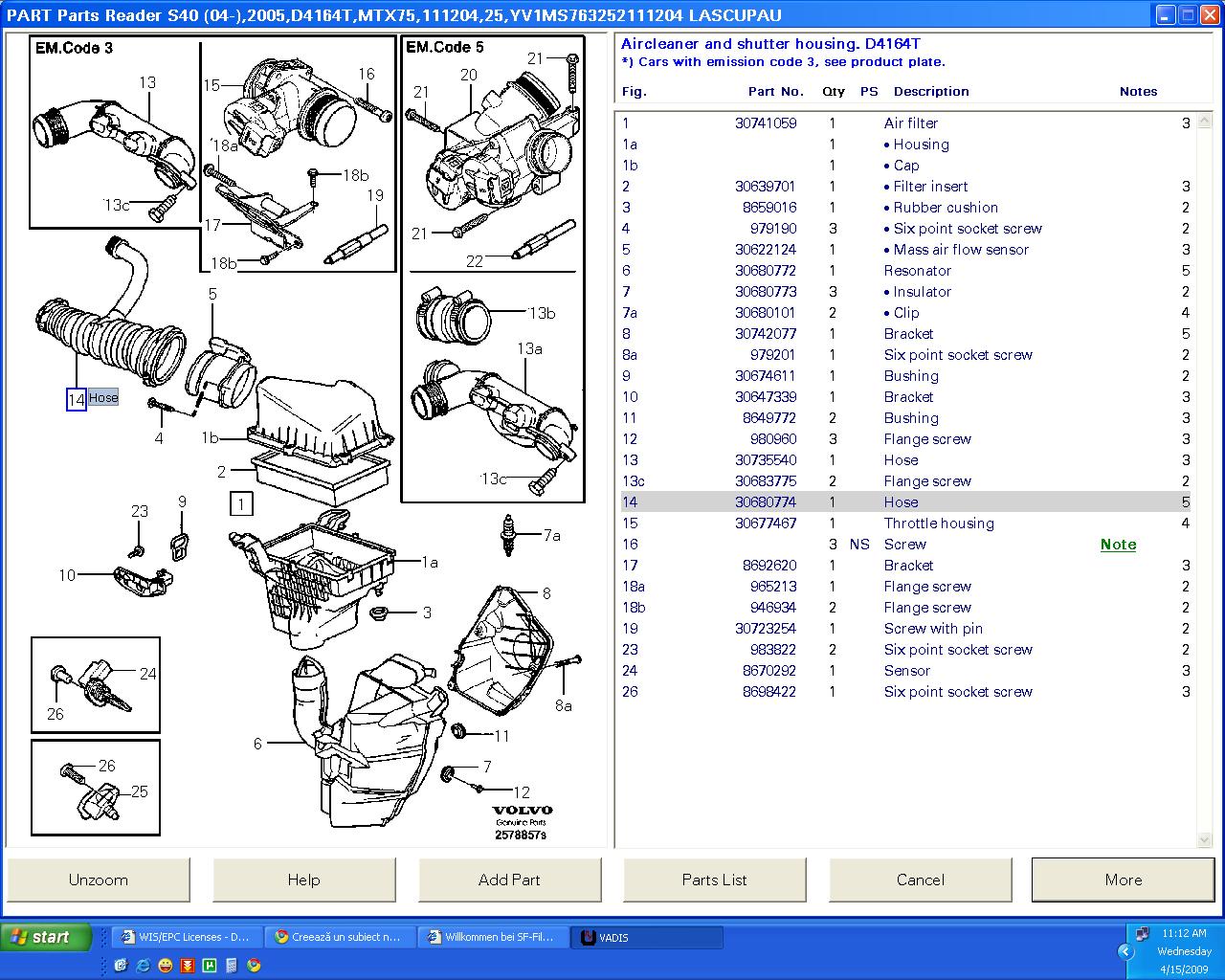Select Flange screw row 946934
Screen dimensions: 1225x980
click(905, 608)
